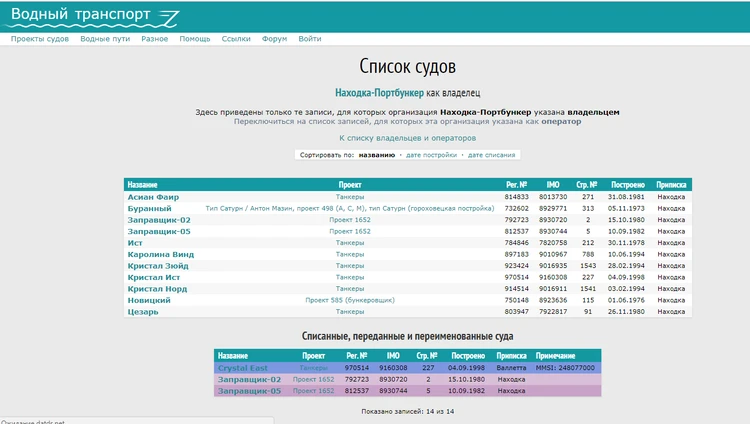Click the Войти login link
This screenshot has height=424, width=750.
click(x=310, y=39)
